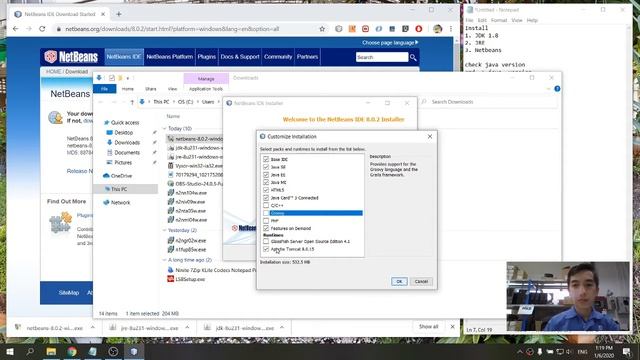Toggle the HTML5 pack checkbox
640x360 pixels.
tap(266, 190)
